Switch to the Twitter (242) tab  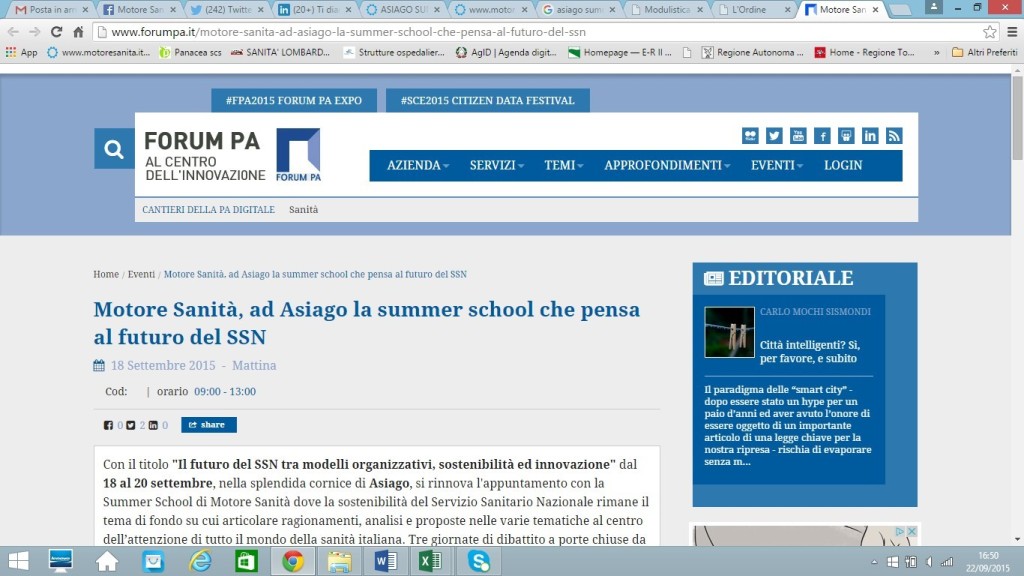tap(227, 10)
